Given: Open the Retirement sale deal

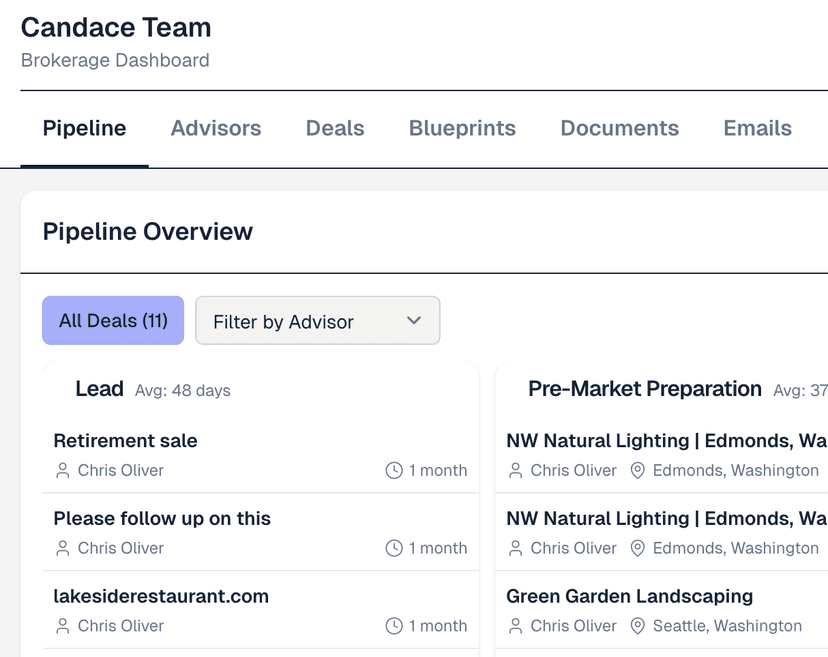Looking at the screenshot, I should [x=260, y=454].
